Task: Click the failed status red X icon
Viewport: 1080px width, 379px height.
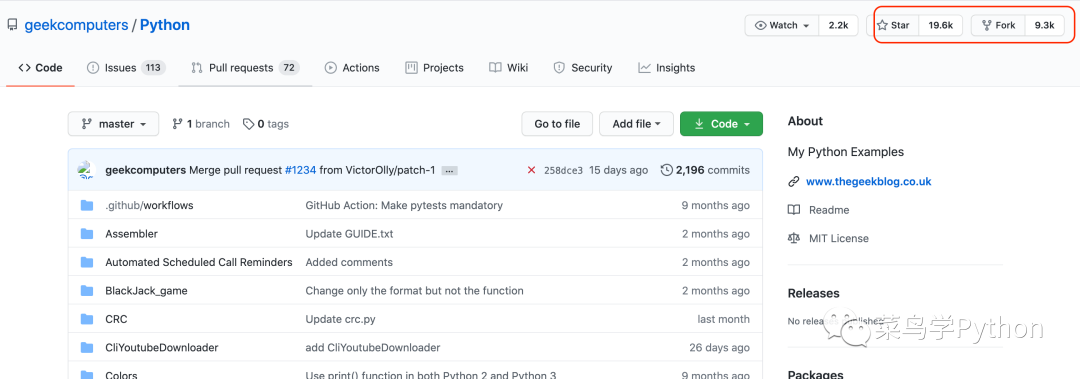Action: [531, 170]
